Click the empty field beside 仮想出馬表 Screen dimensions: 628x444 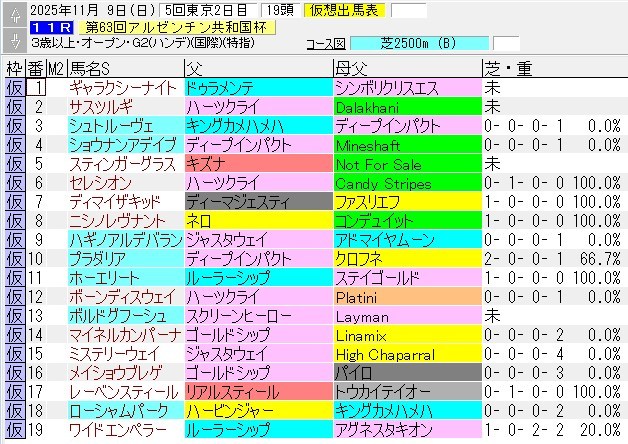coord(407,10)
